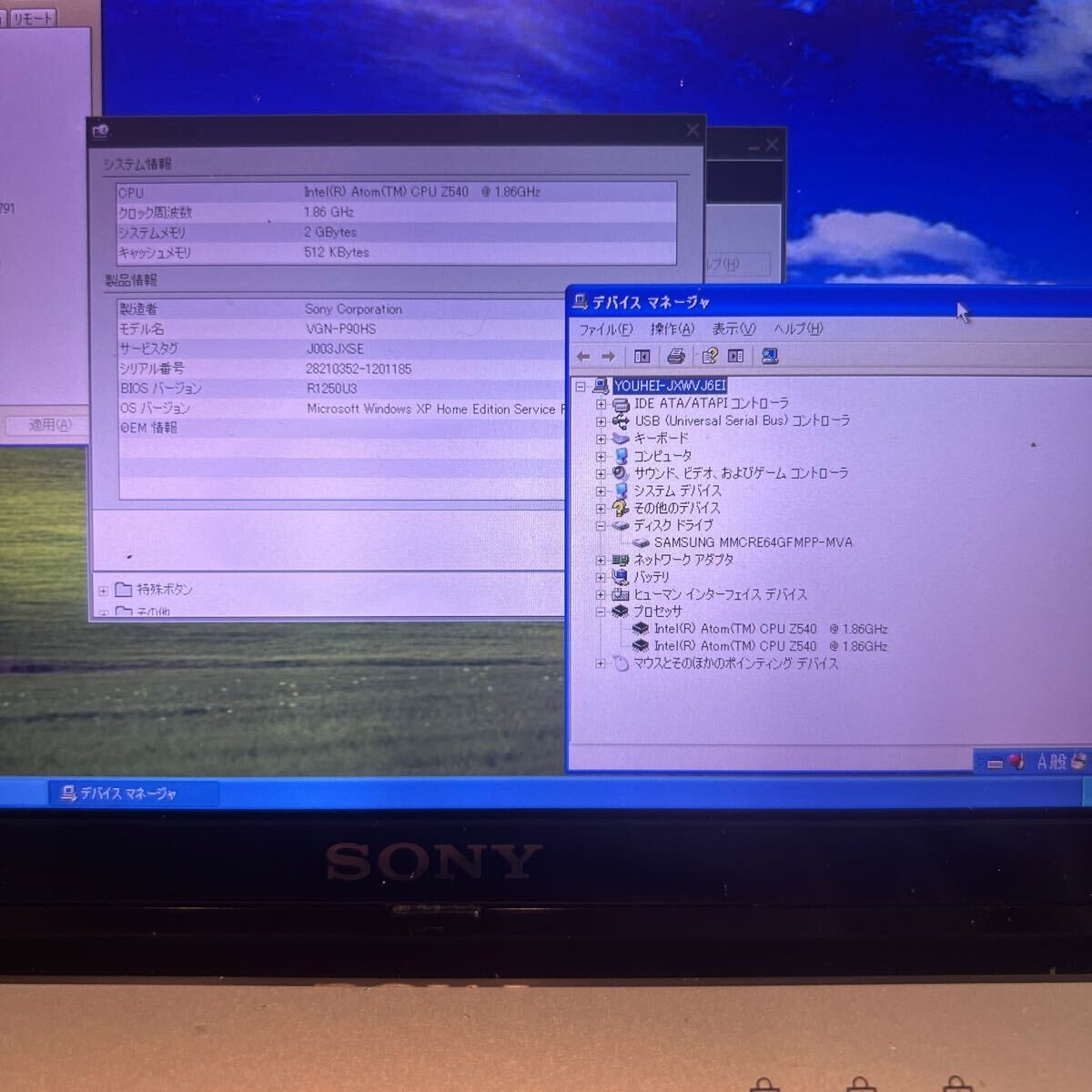Click the Scan for hardware changes icon
The width and height of the screenshot is (1092, 1092).
coord(770,357)
